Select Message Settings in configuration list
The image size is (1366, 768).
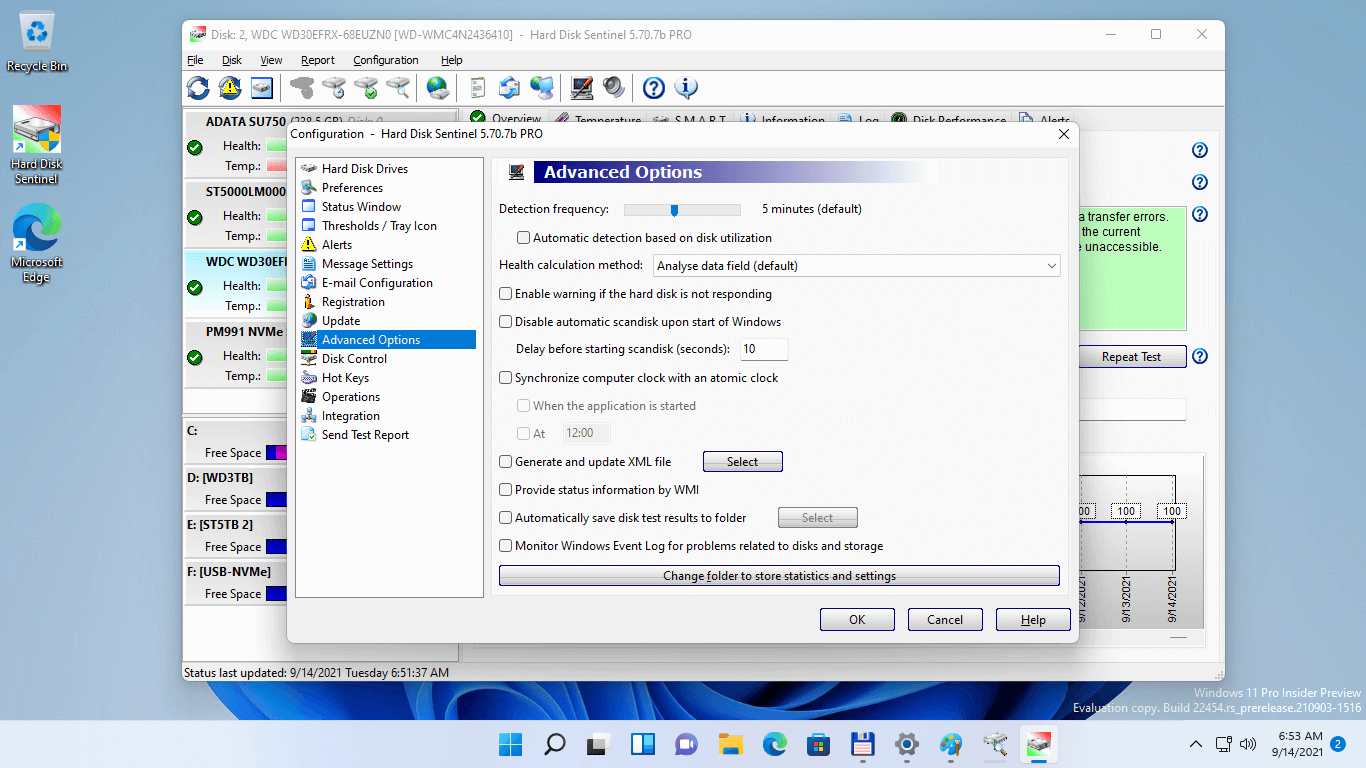pos(367,264)
